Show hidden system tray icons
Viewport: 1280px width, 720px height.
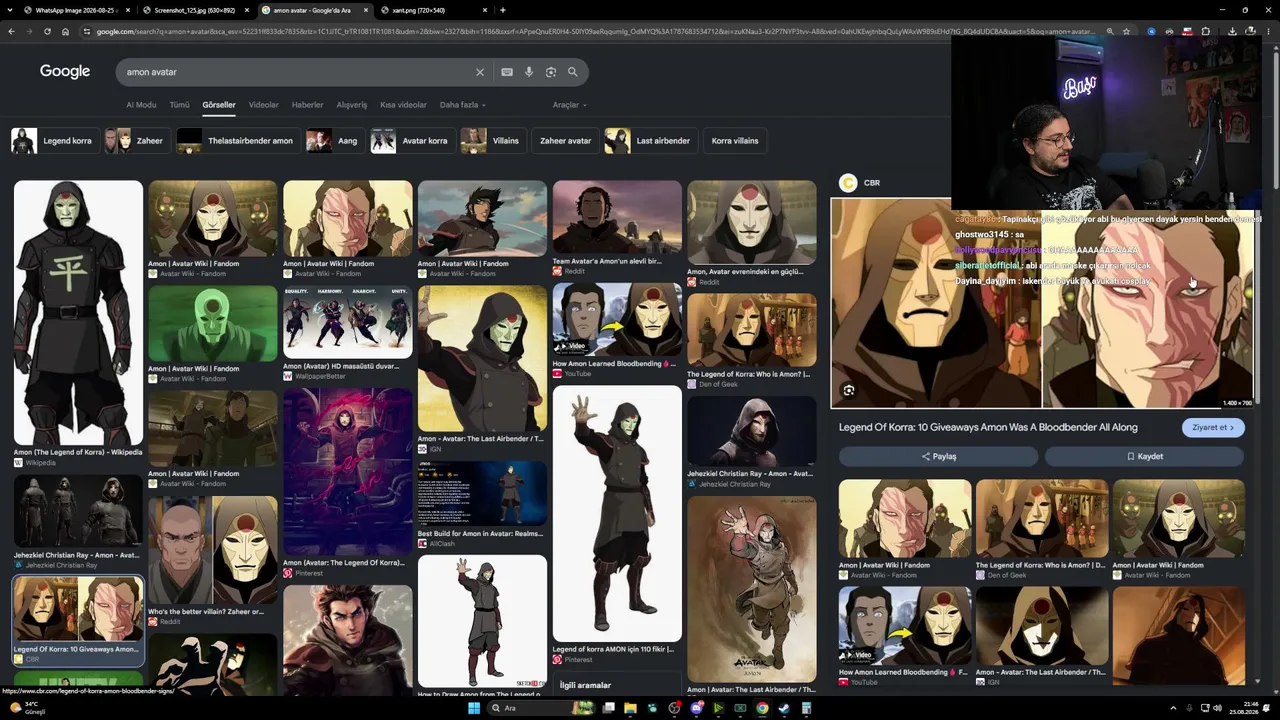pos(1175,708)
